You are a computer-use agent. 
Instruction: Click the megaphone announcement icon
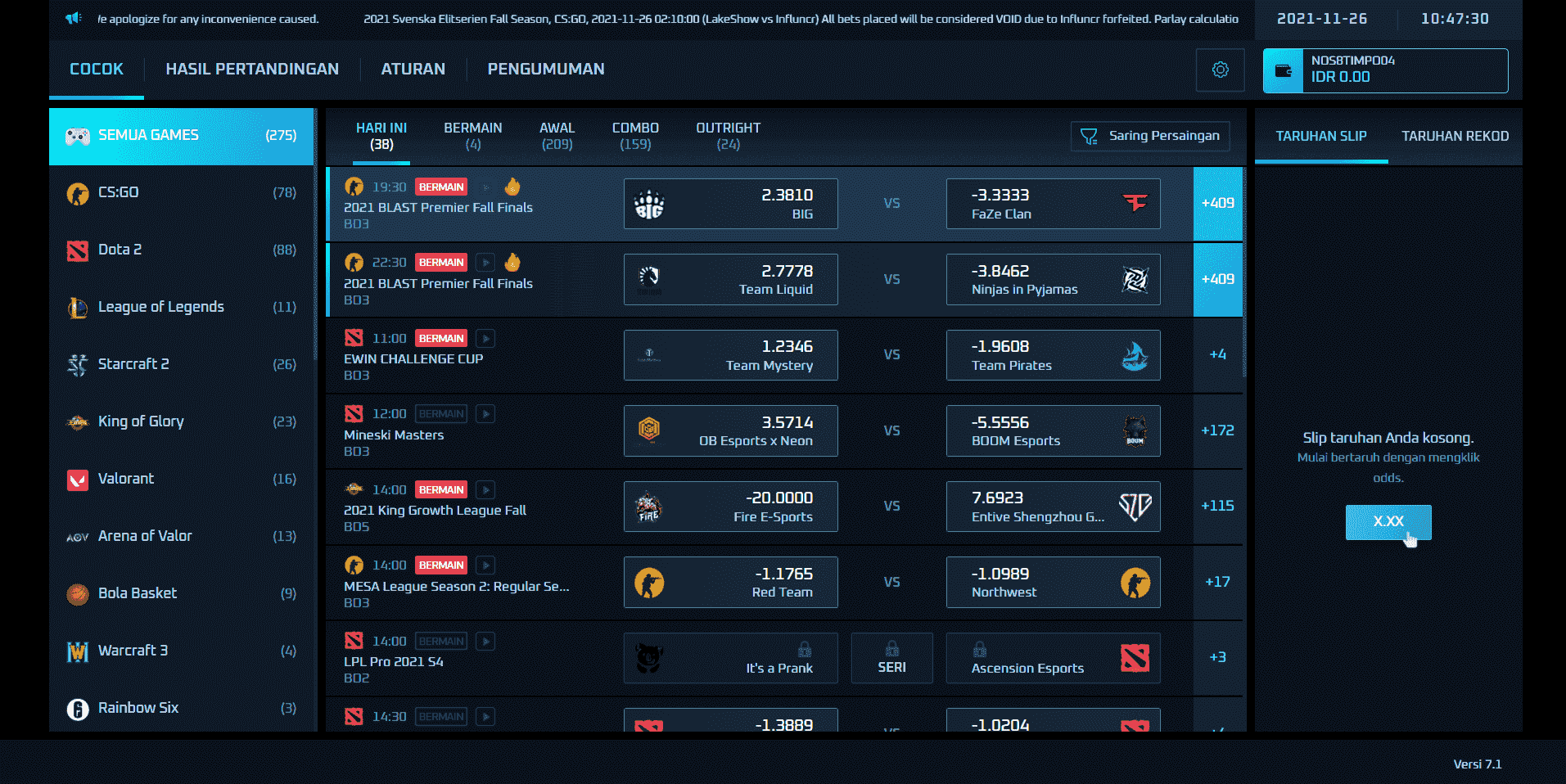click(x=74, y=17)
